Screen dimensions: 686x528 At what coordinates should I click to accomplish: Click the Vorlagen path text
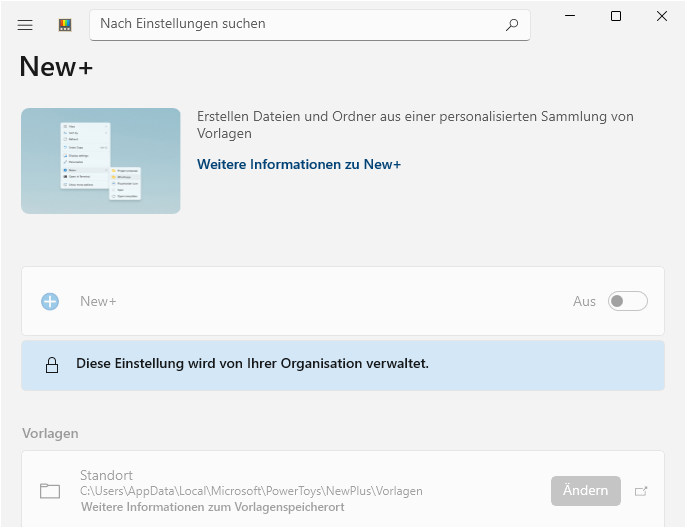(251, 491)
